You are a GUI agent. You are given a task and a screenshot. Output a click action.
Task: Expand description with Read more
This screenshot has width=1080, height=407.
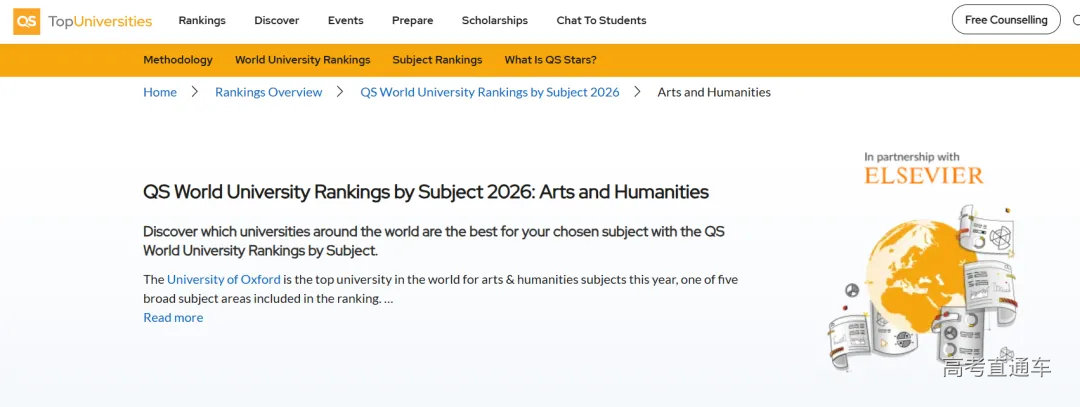173,318
